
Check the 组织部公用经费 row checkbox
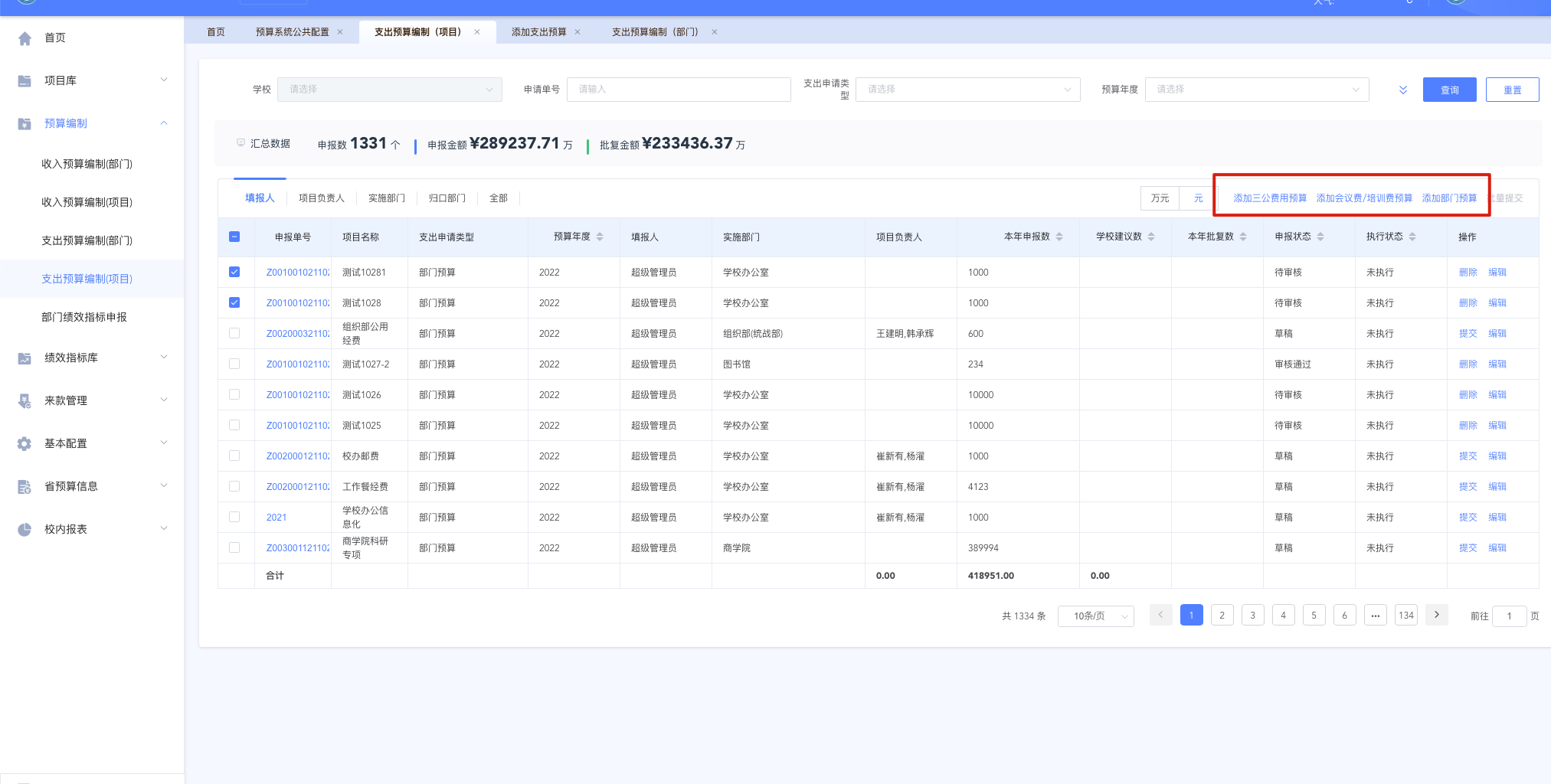tap(234, 334)
